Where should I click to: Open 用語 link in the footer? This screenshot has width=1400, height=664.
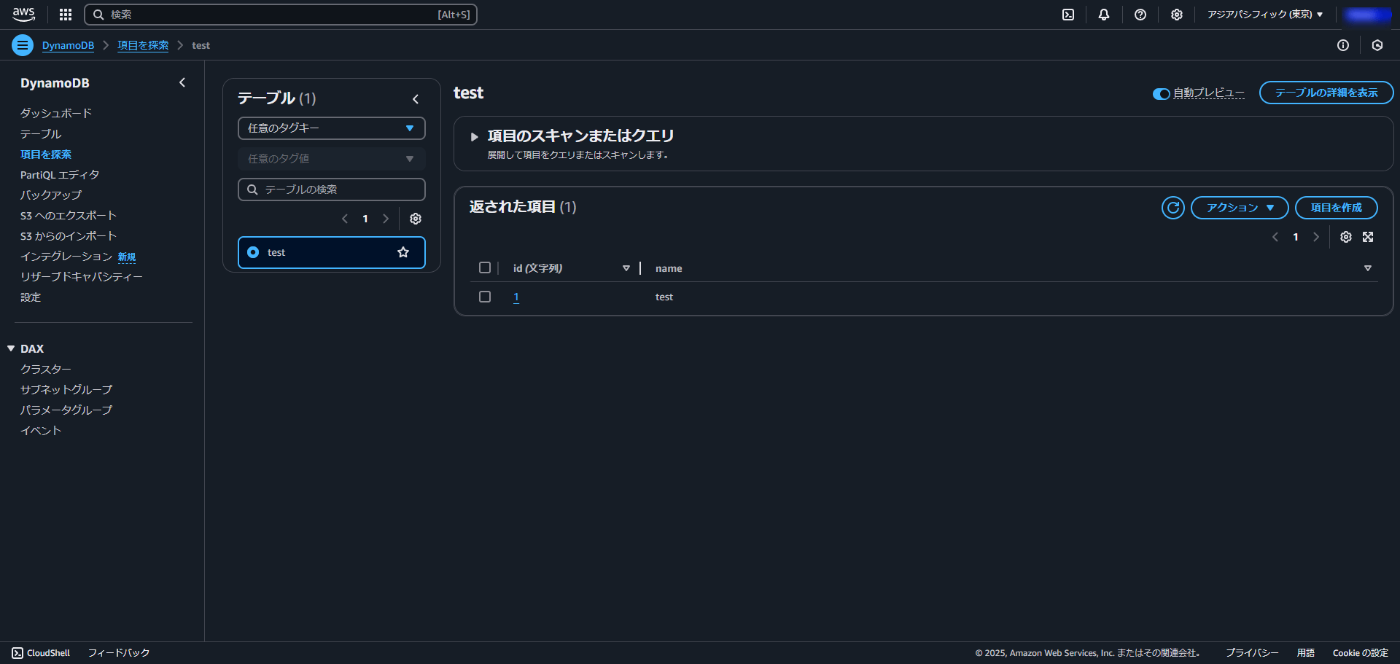pyautogui.click(x=1306, y=653)
